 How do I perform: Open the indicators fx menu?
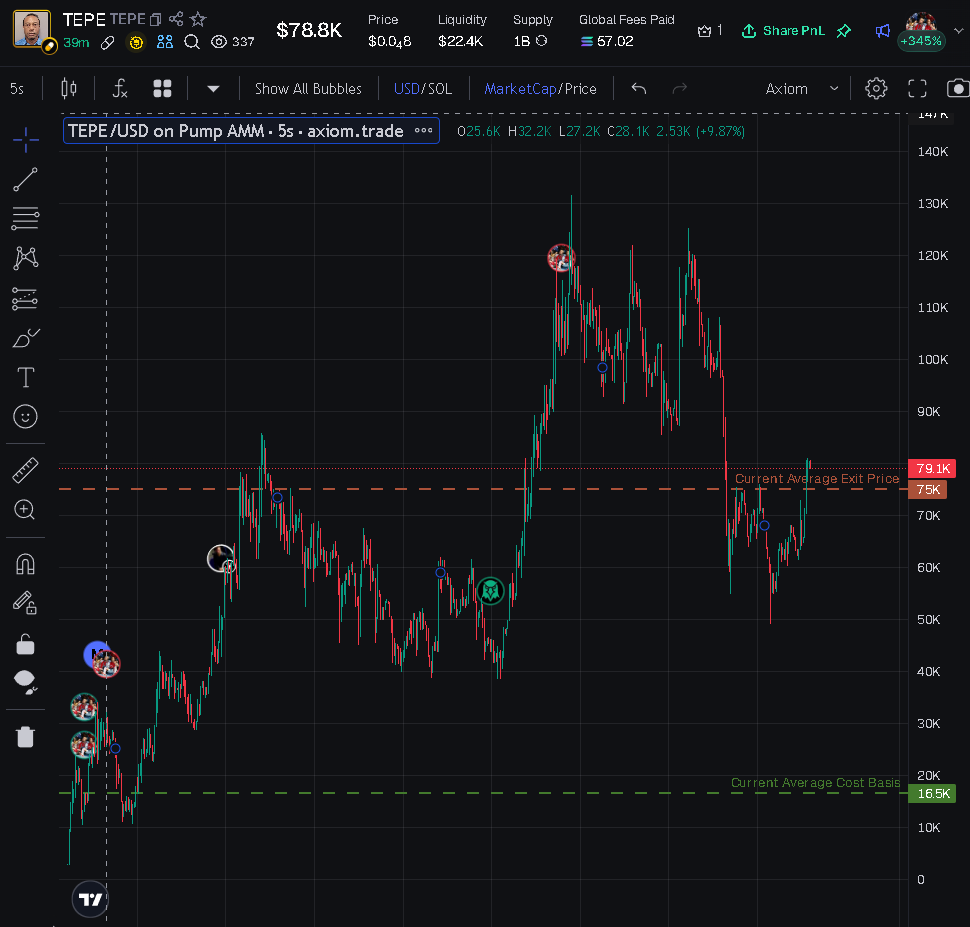point(120,88)
